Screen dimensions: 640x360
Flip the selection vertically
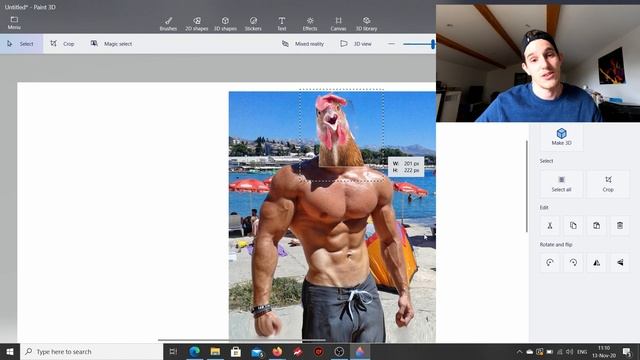[620, 262]
